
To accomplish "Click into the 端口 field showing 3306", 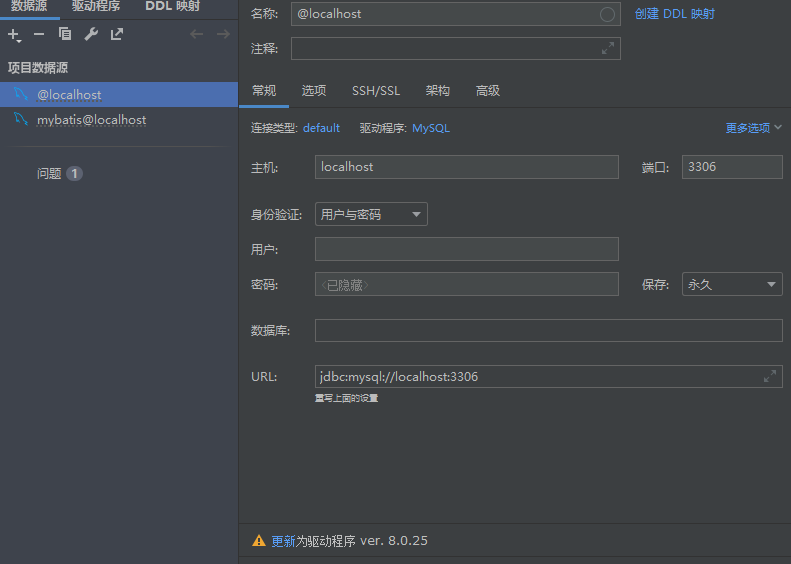I will 732,167.
